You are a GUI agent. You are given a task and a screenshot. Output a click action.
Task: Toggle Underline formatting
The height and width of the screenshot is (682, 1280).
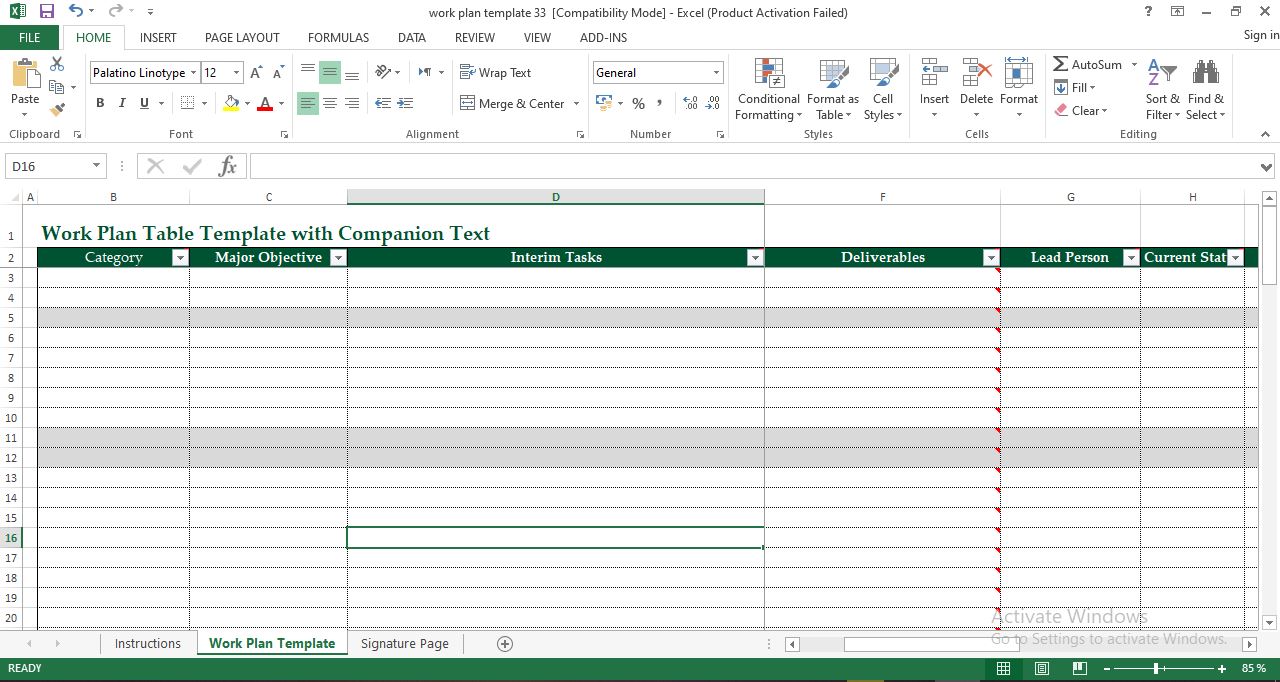pyautogui.click(x=142, y=103)
